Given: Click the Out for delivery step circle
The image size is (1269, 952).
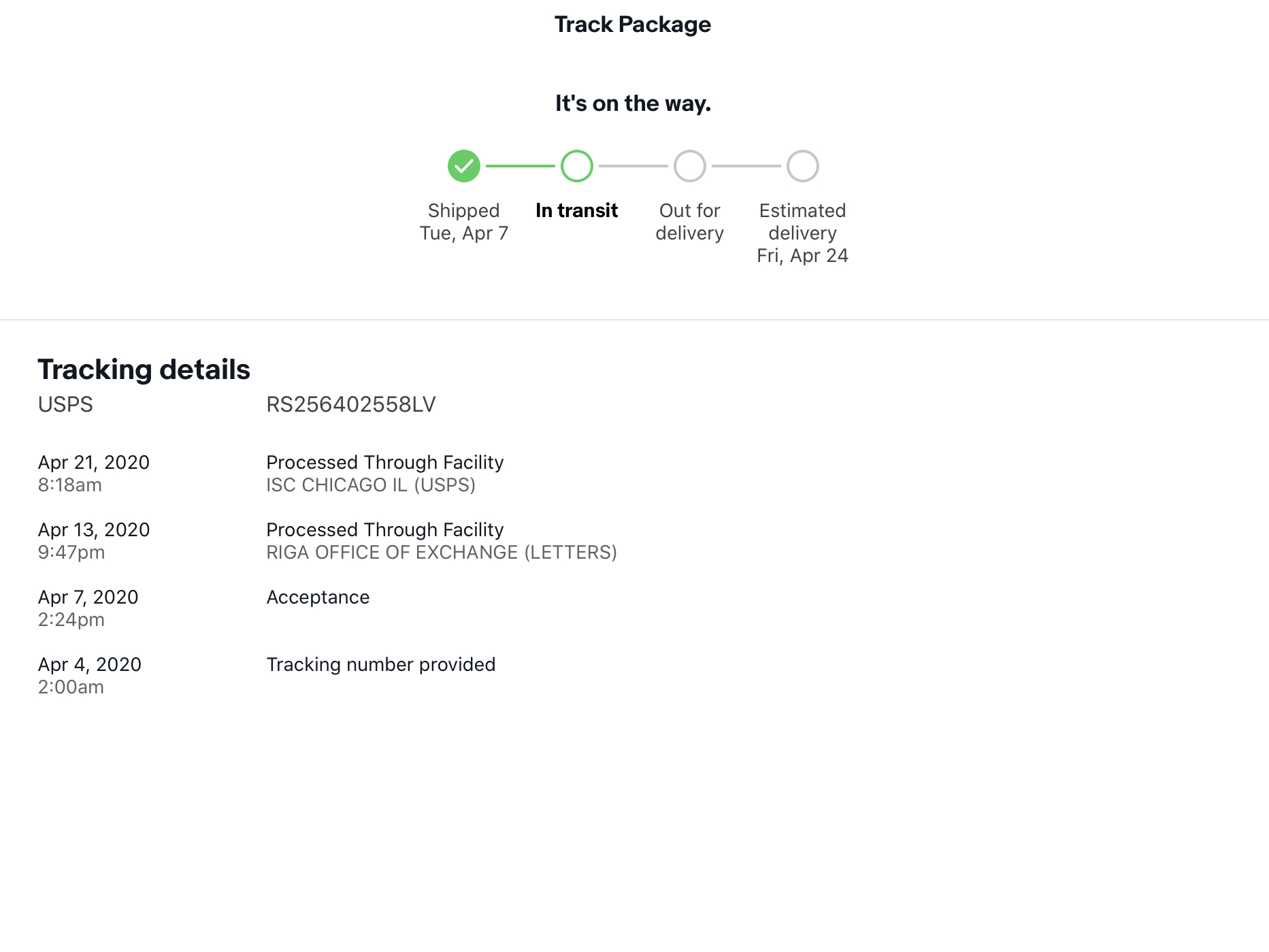Looking at the screenshot, I should (690, 166).
